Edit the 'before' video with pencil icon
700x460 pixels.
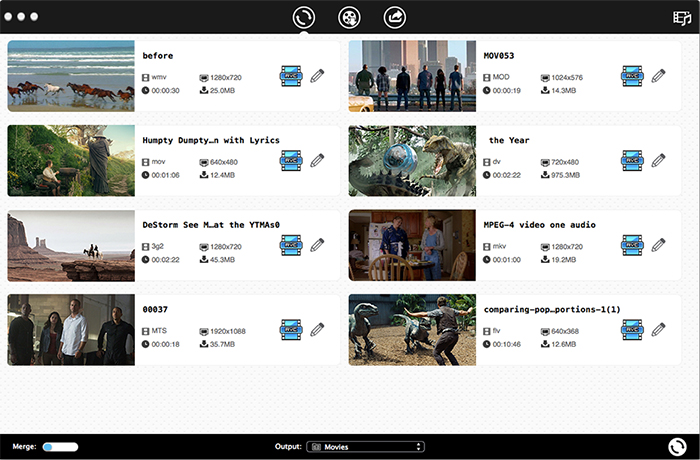317,76
